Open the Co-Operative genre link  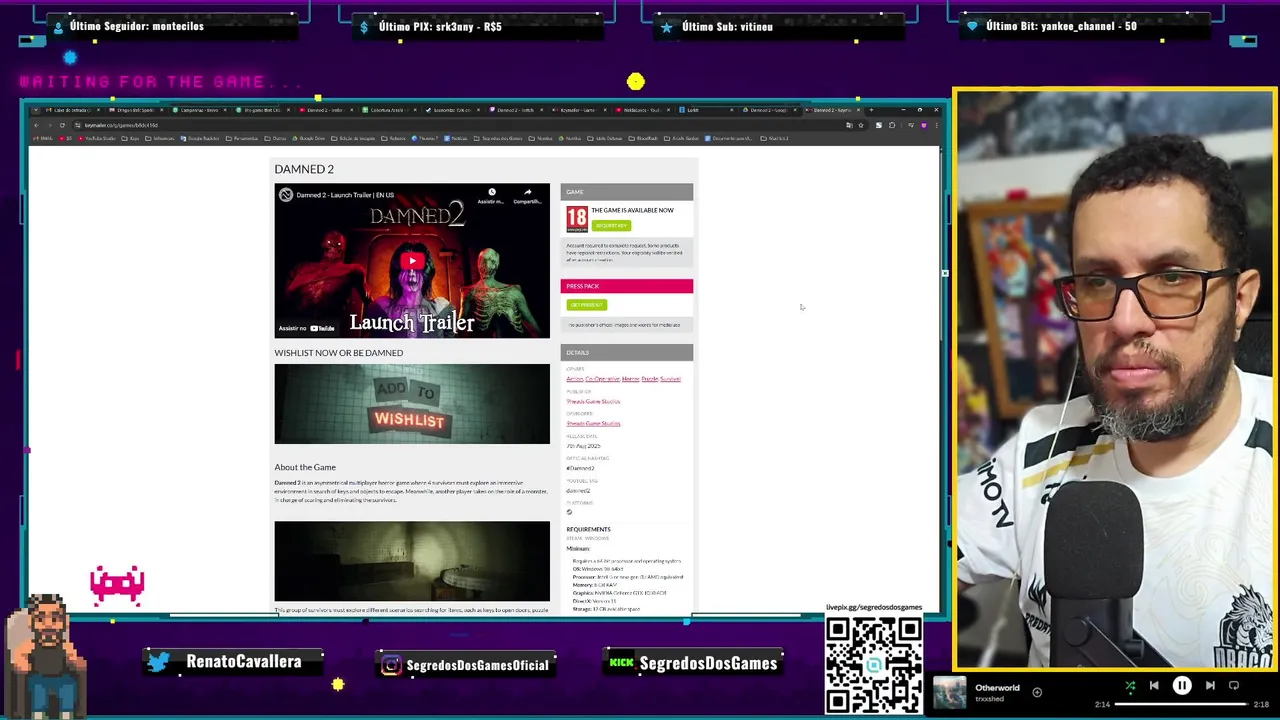pyautogui.click(x=602, y=379)
